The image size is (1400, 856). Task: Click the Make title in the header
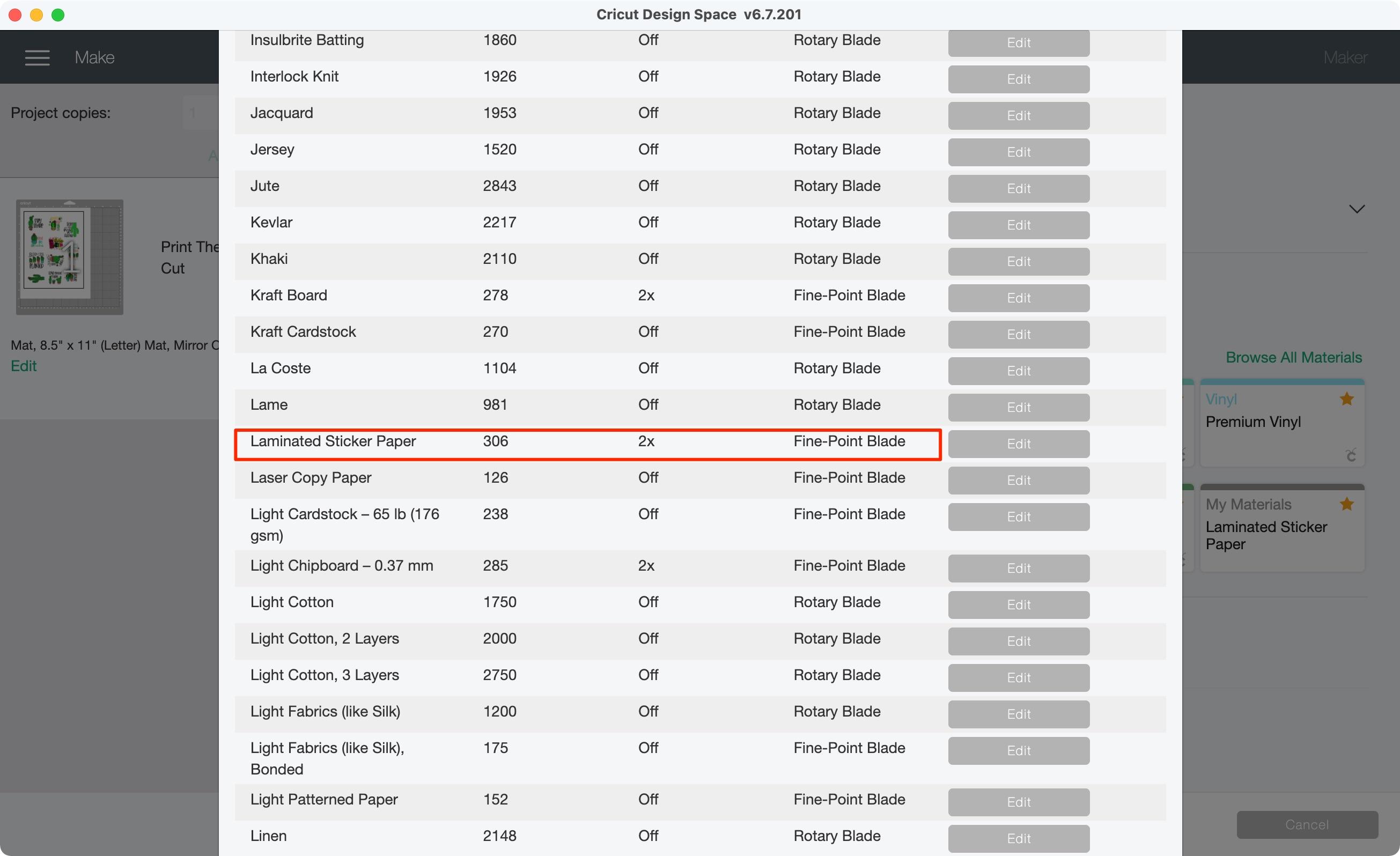click(94, 57)
